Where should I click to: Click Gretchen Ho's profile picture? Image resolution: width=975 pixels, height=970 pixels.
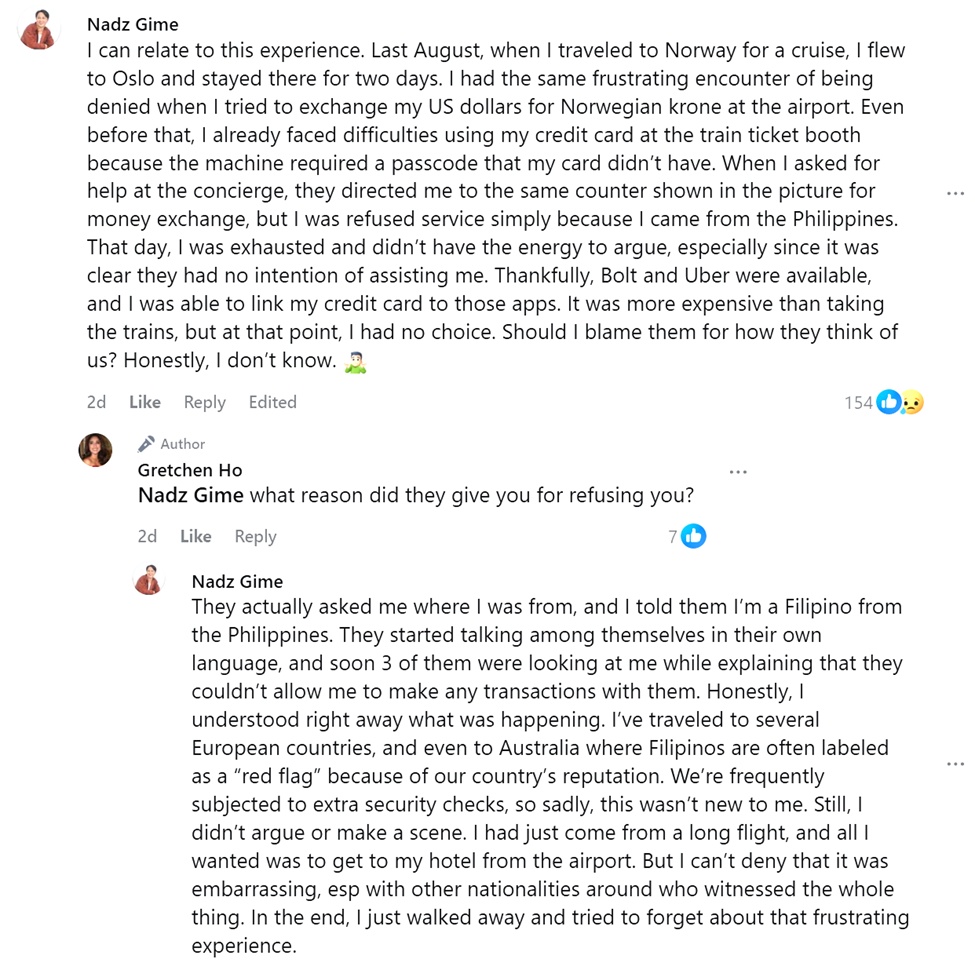[95, 450]
